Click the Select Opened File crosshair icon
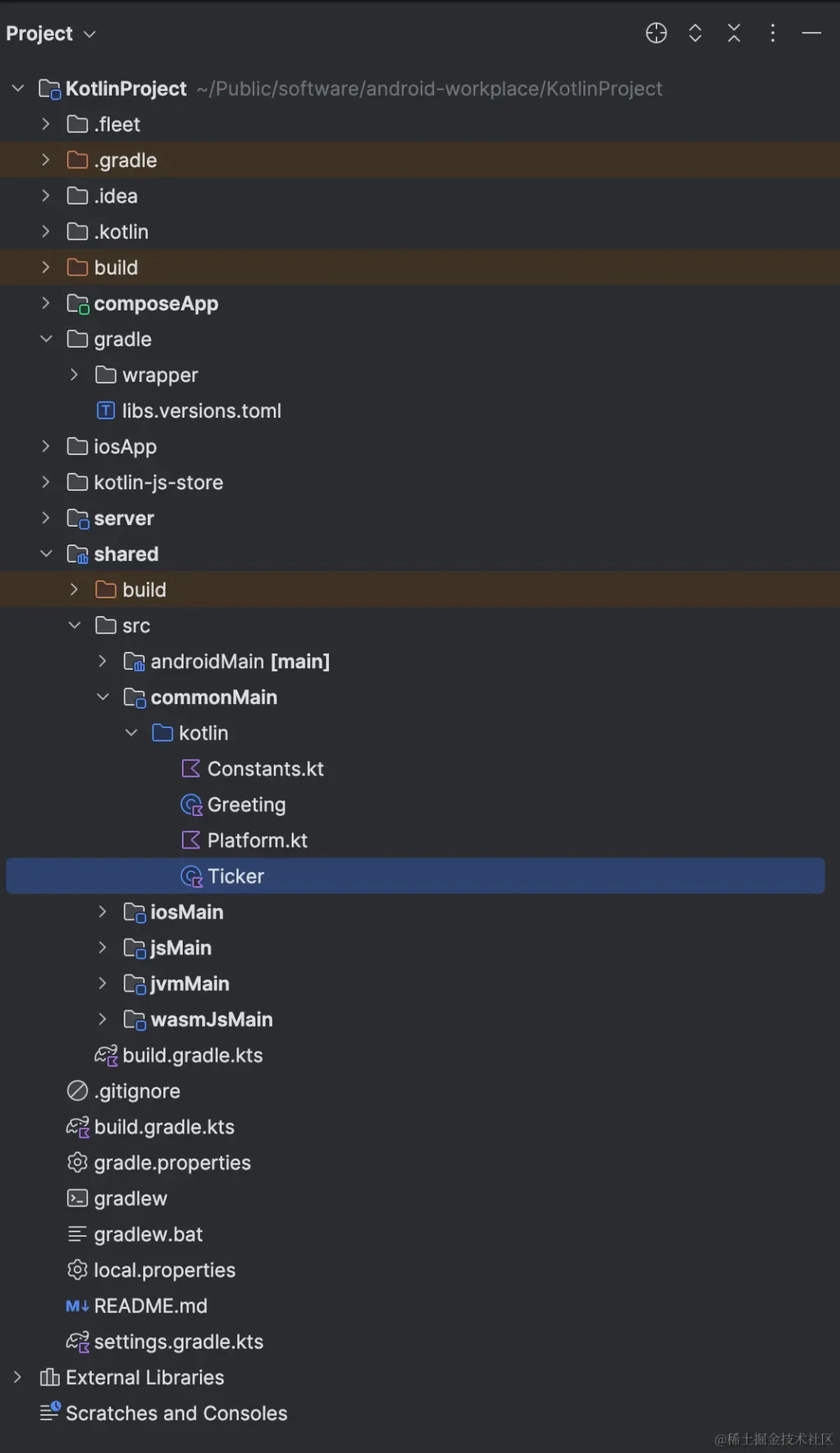Viewport: 840px width, 1453px height. pyautogui.click(x=656, y=33)
